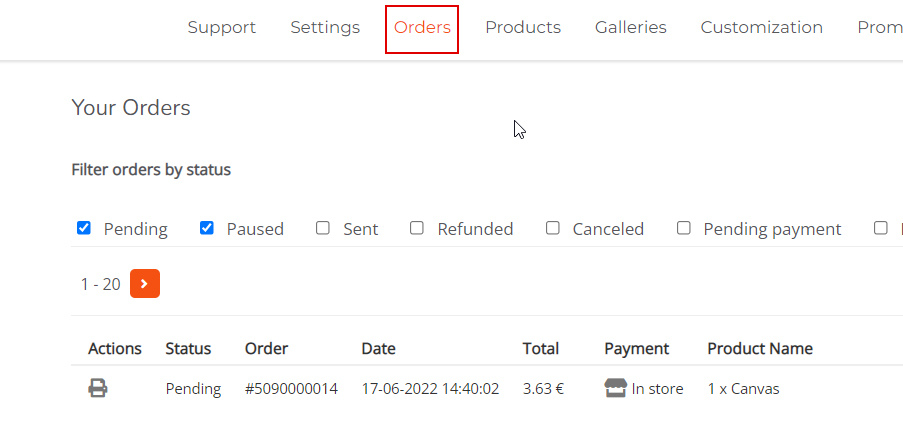903x442 pixels.
Task: Click the In store payment icon
Action: pos(615,388)
